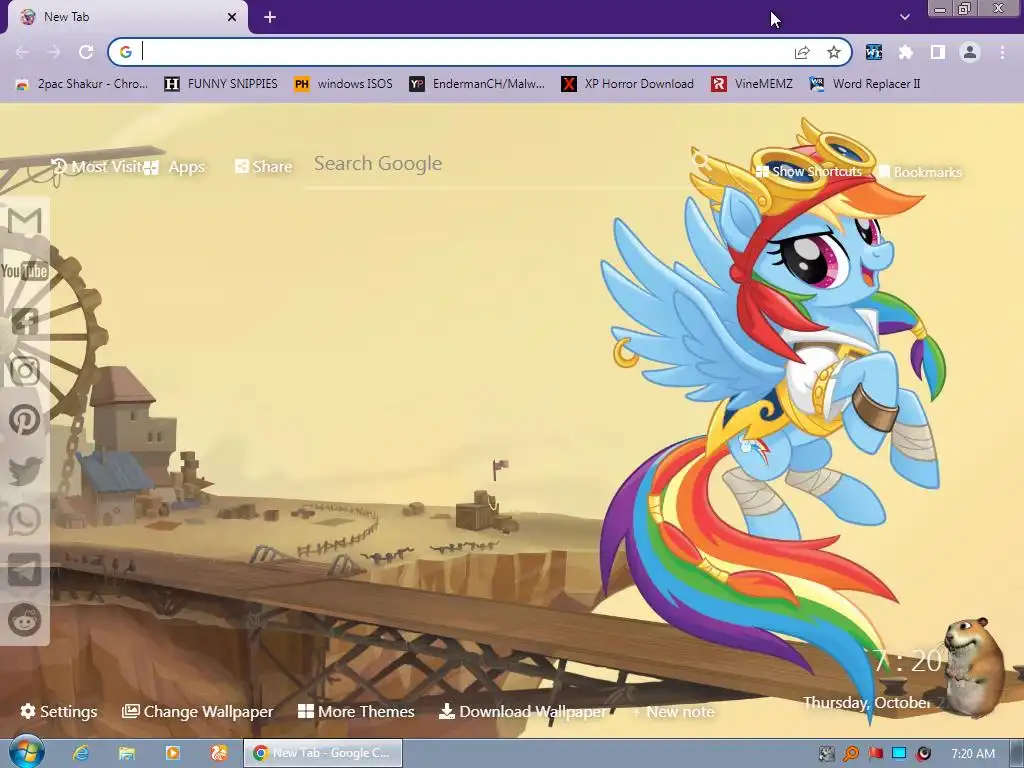Open Most Visited sites list
The image size is (1024, 768).
pos(97,167)
